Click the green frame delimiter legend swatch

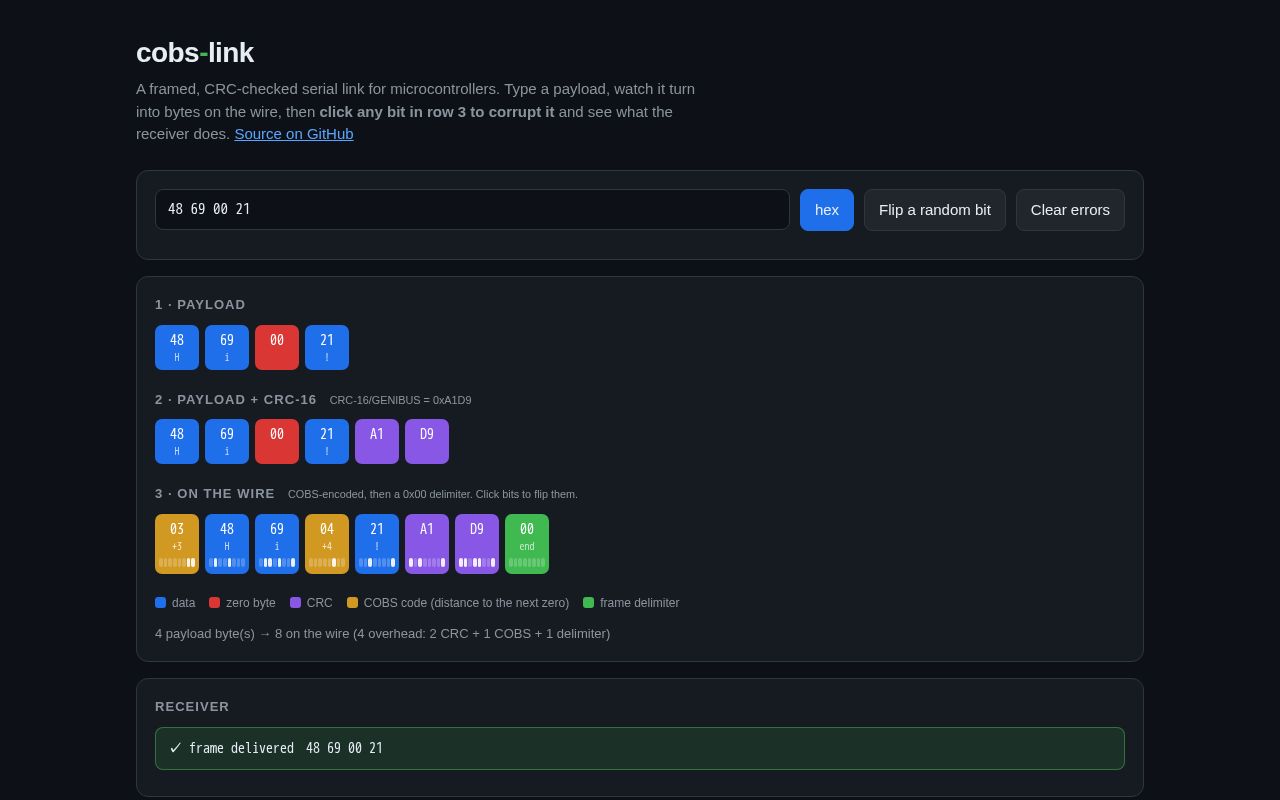pos(588,603)
